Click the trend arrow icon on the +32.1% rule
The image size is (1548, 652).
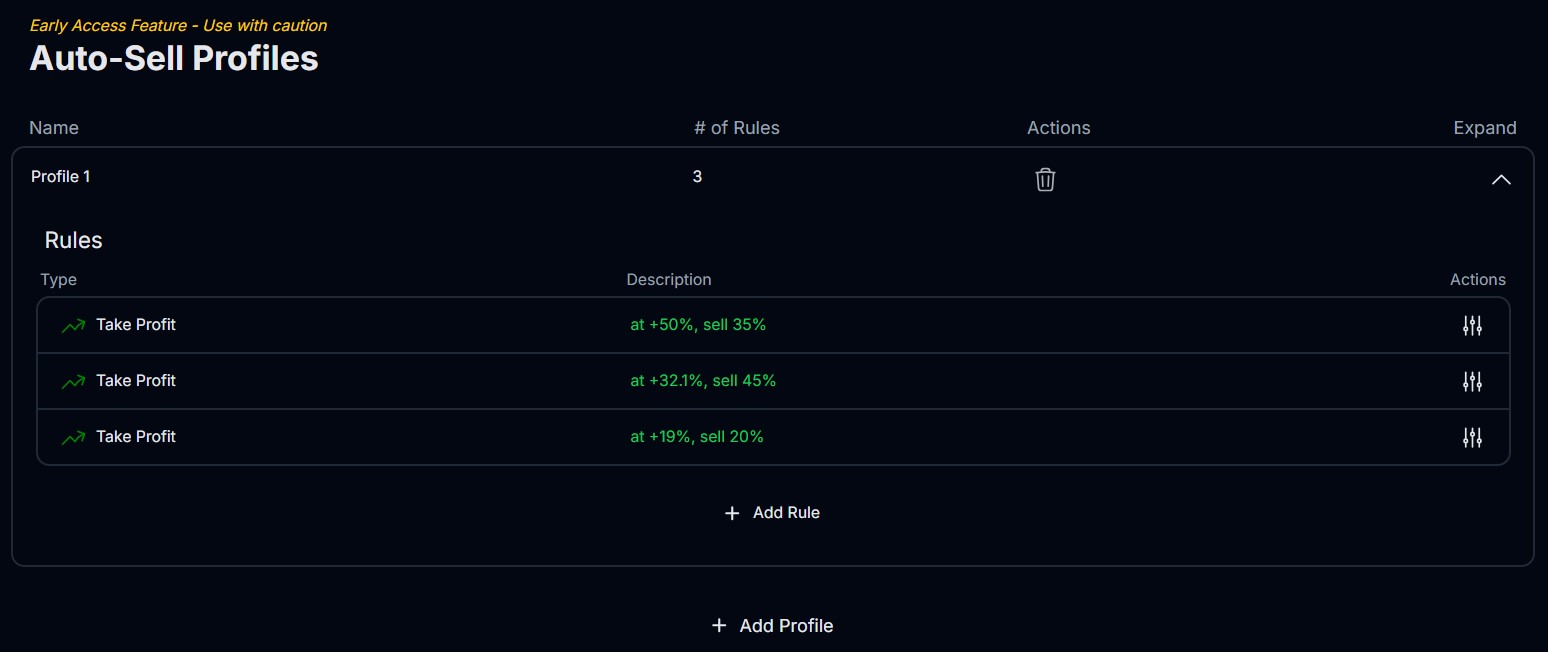click(73, 381)
